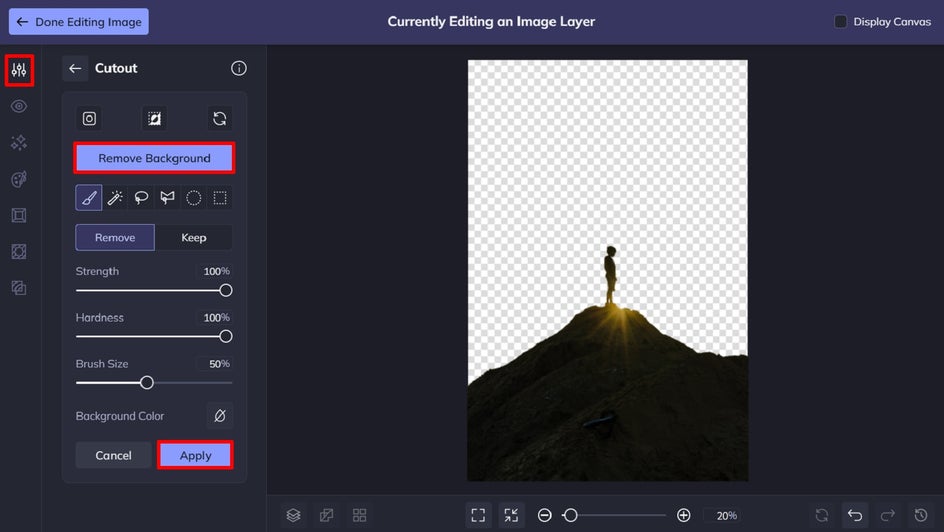944x532 pixels.
Task: Open the sparkles Effects sidebar tab
Action: coord(19,143)
